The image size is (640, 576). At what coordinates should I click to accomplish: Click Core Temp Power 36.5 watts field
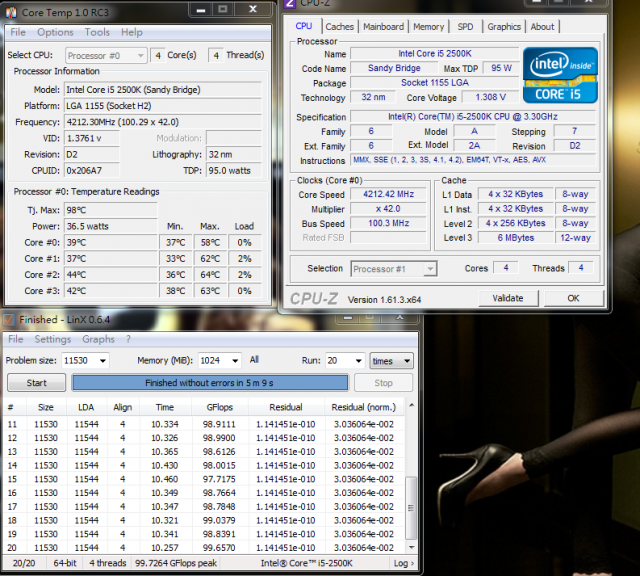(x=111, y=226)
